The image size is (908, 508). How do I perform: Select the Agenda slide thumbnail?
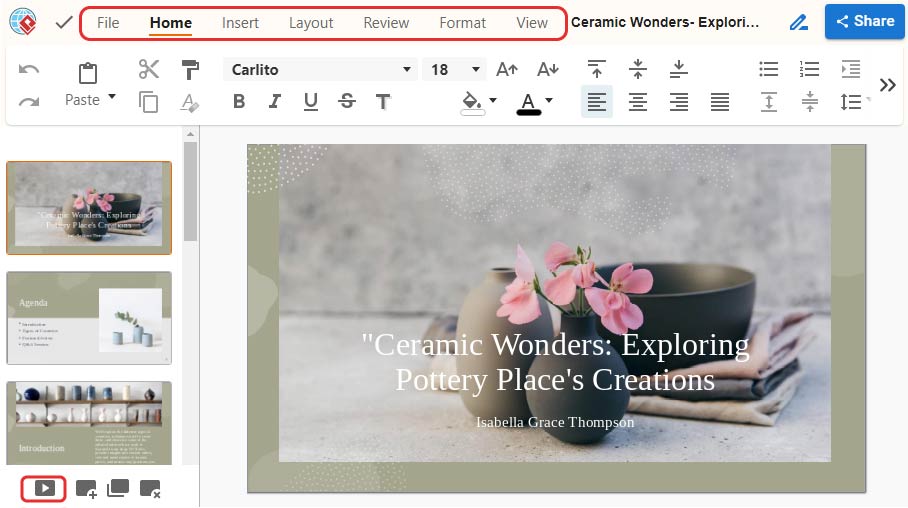[89, 317]
